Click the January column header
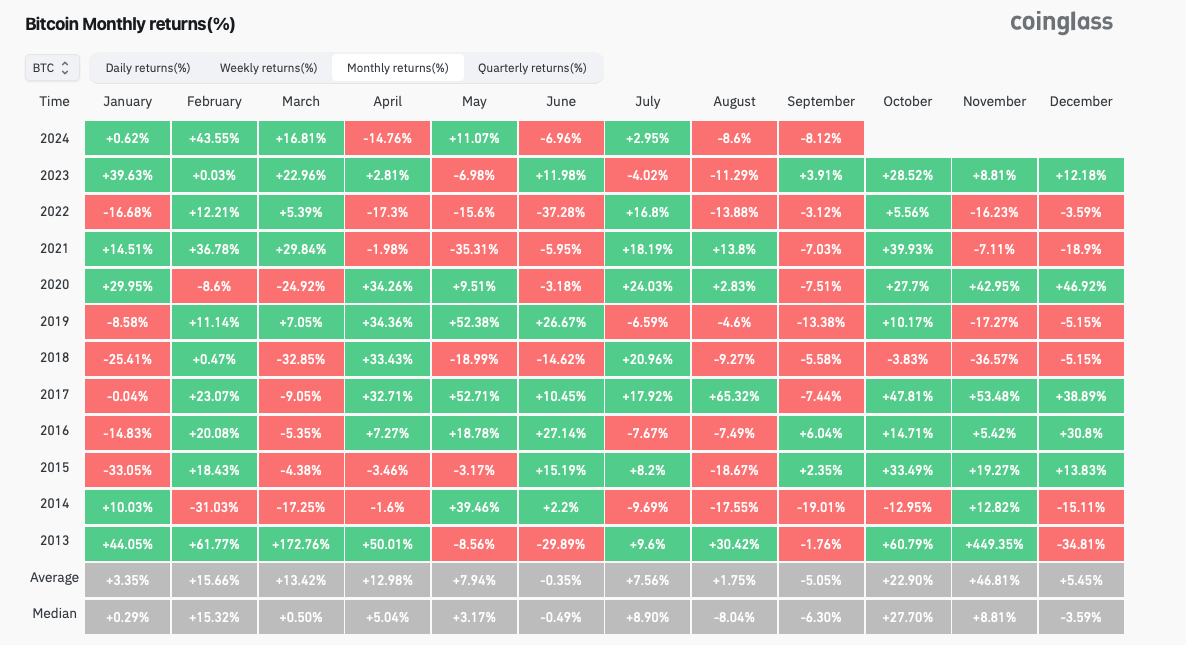Viewport: 1186px width, 645px height. [127, 101]
